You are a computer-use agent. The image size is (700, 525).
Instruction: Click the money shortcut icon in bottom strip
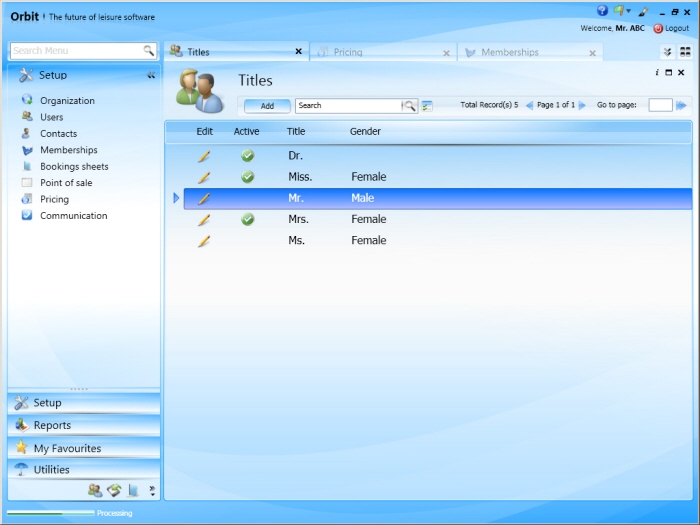114,490
